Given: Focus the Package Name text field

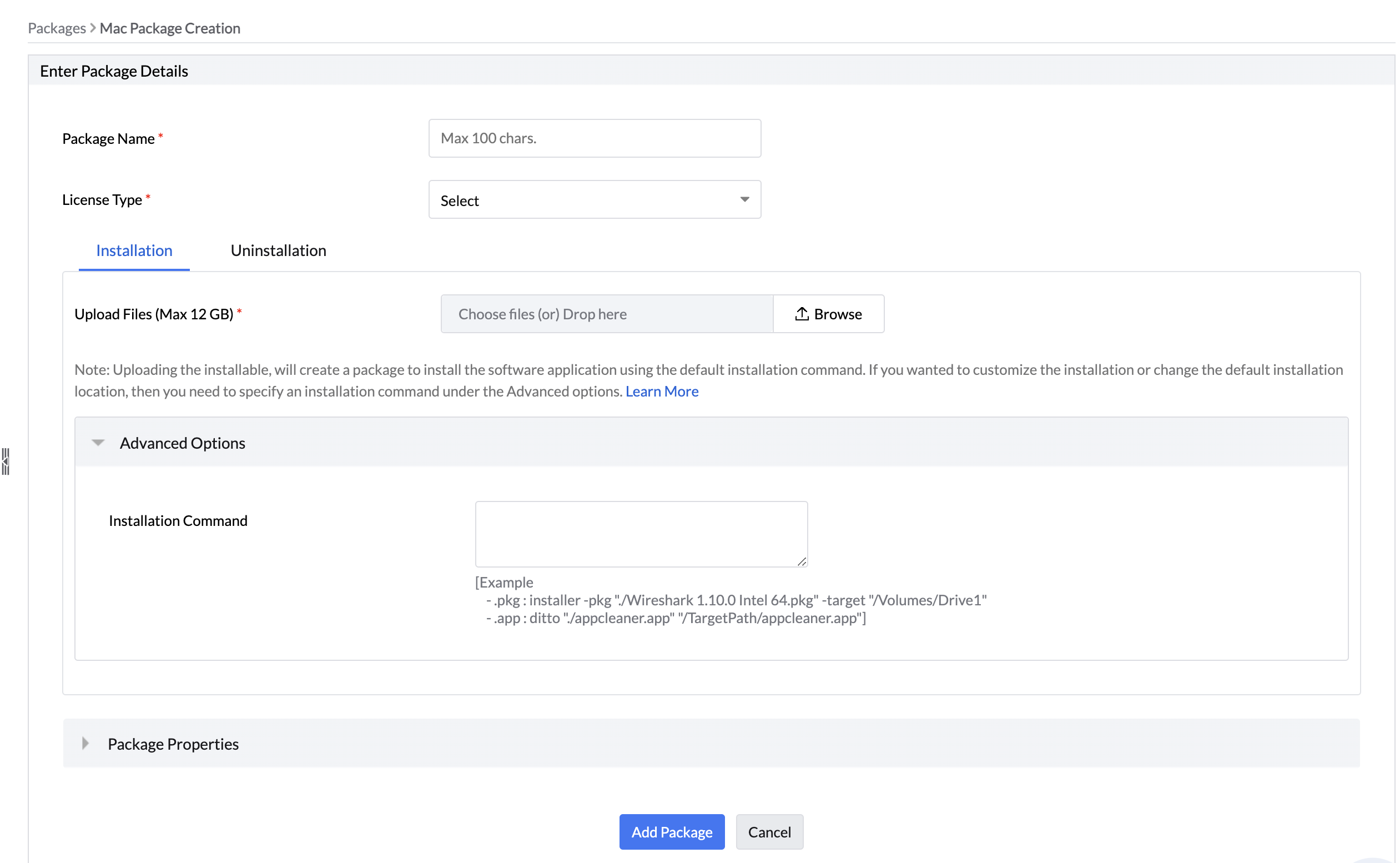Looking at the screenshot, I should (595, 138).
